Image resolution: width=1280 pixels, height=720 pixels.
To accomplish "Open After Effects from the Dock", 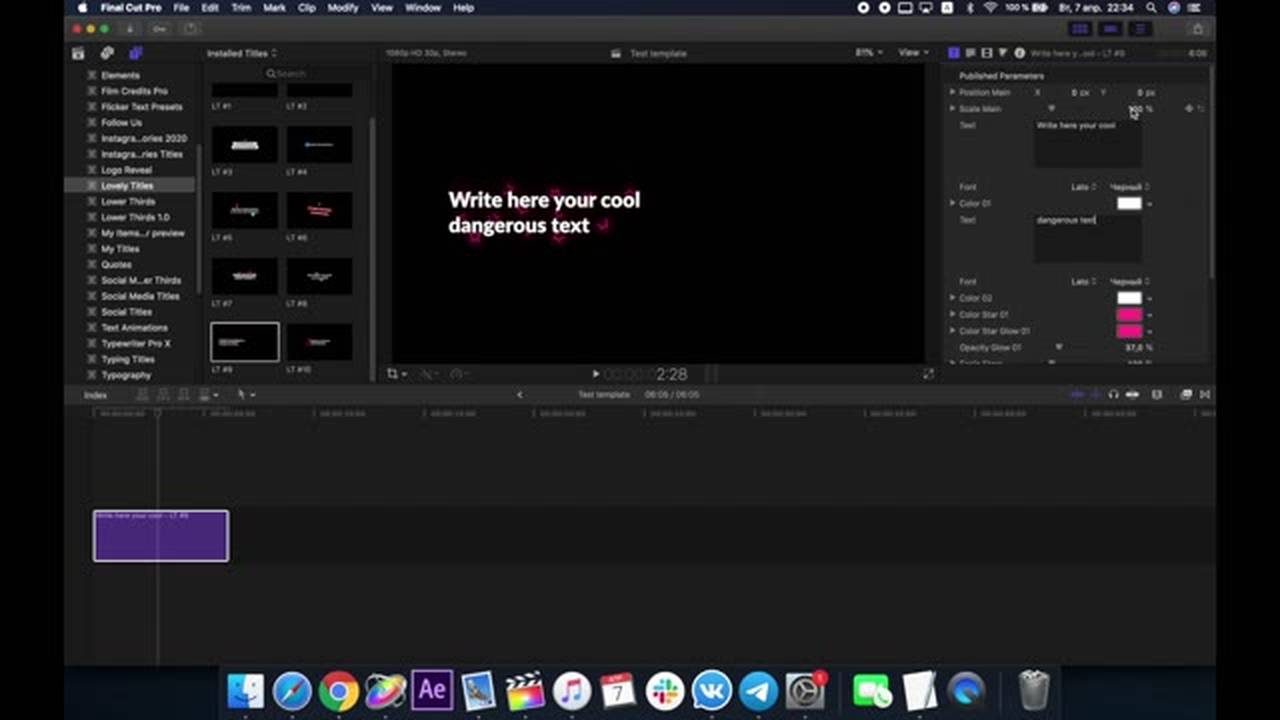I will [x=432, y=690].
